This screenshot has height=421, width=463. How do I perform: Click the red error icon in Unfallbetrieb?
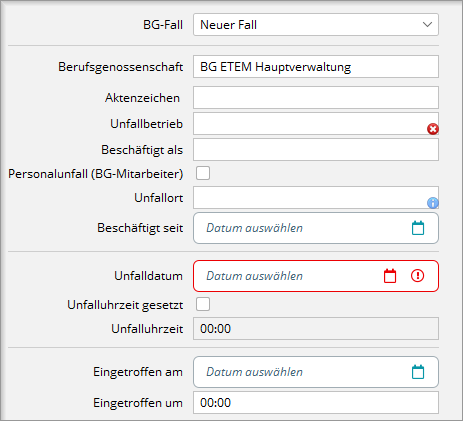tap(433, 129)
